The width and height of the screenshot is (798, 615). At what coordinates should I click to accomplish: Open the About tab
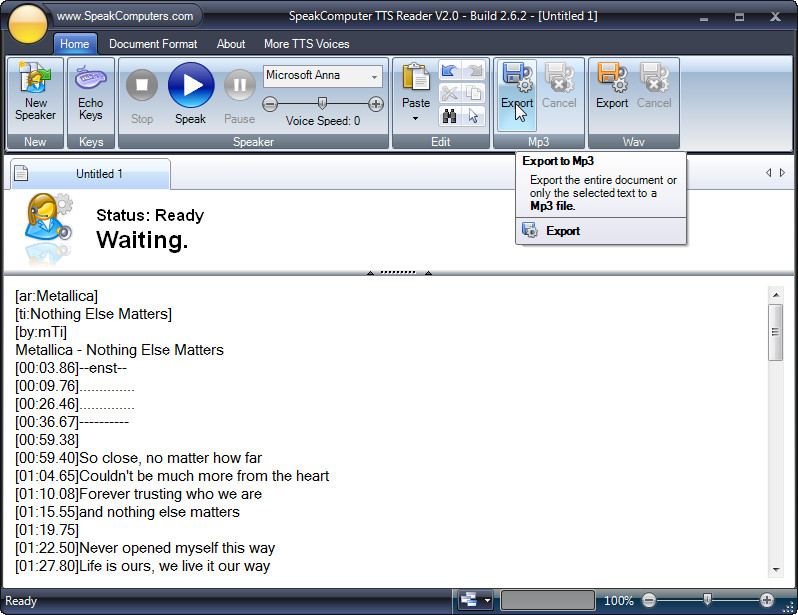tap(231, 44)
